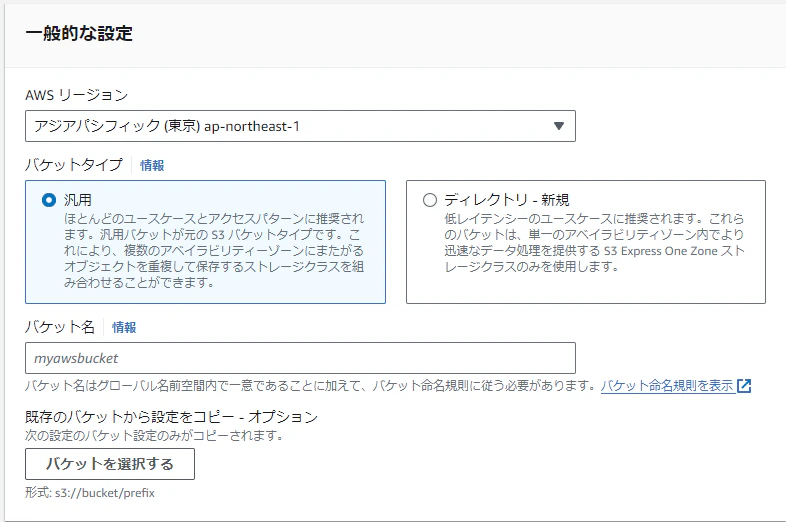This screenshot has height=522, width=786.
Task: Click the 形式: s3://bucket/prefix hint text
Action: click(90, 493)
